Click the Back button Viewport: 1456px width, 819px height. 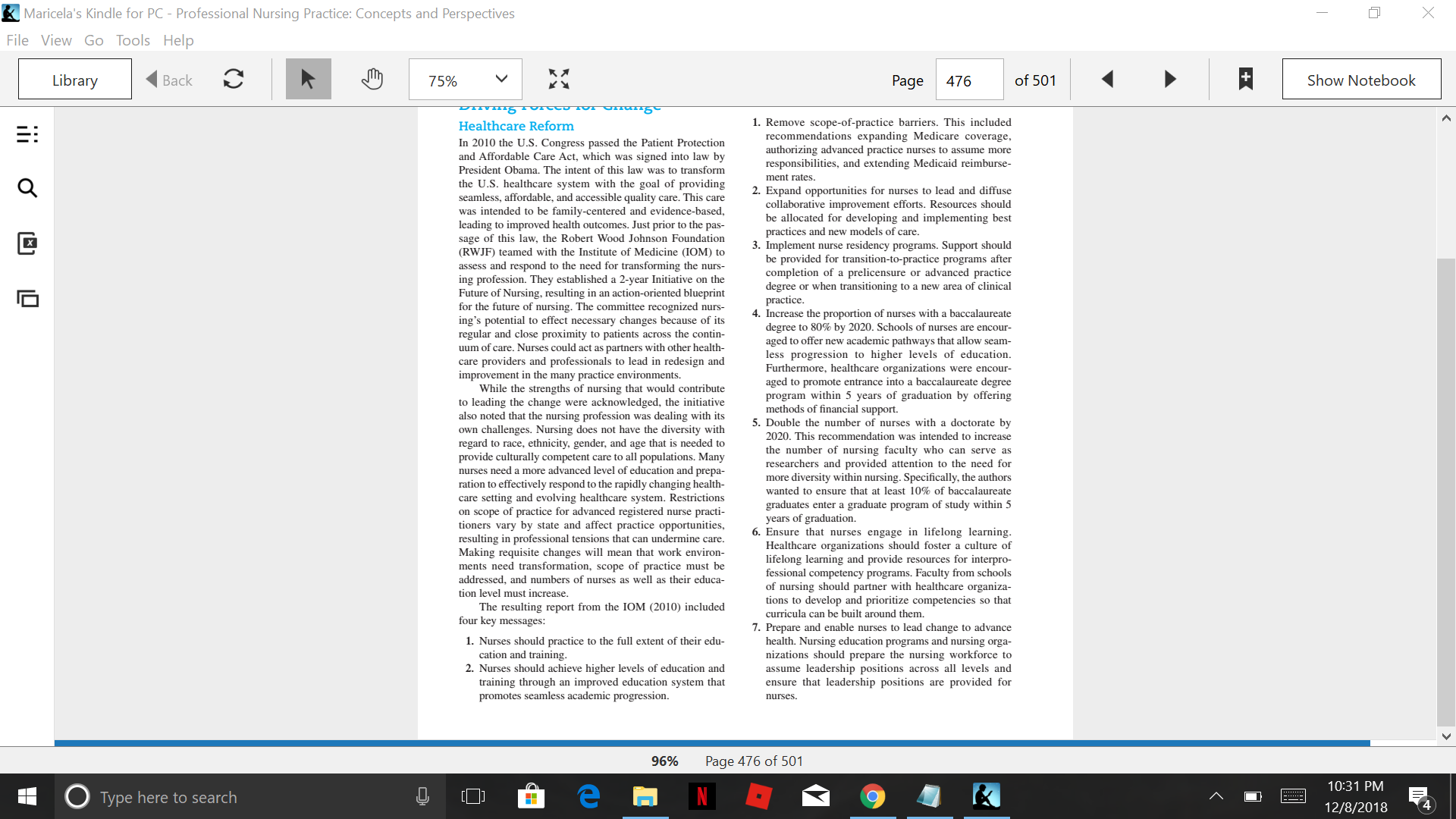pyautogui.click(x=169, y=80)
